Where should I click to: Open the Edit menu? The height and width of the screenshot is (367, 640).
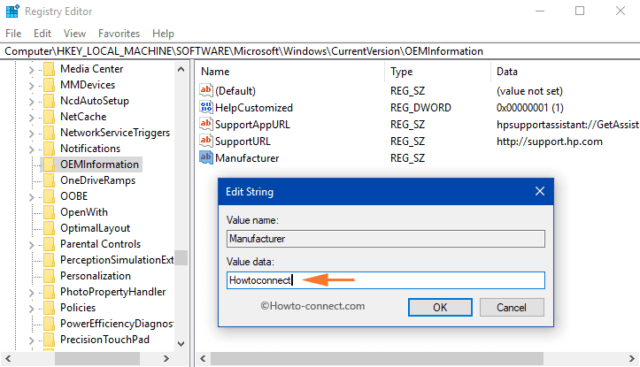click(42, 33)
